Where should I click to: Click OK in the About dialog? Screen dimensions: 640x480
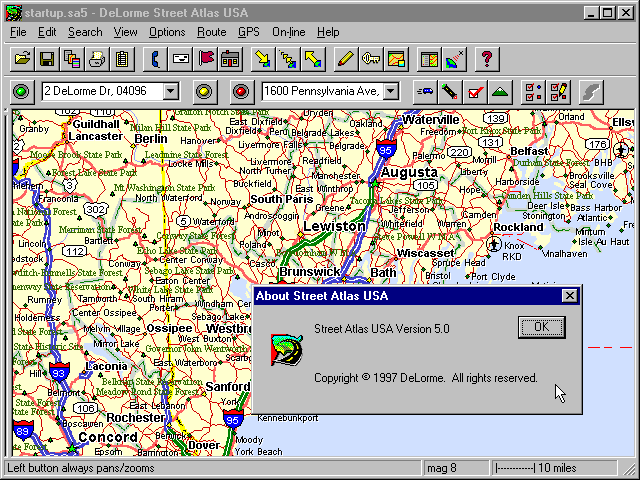tap(542, 327)
